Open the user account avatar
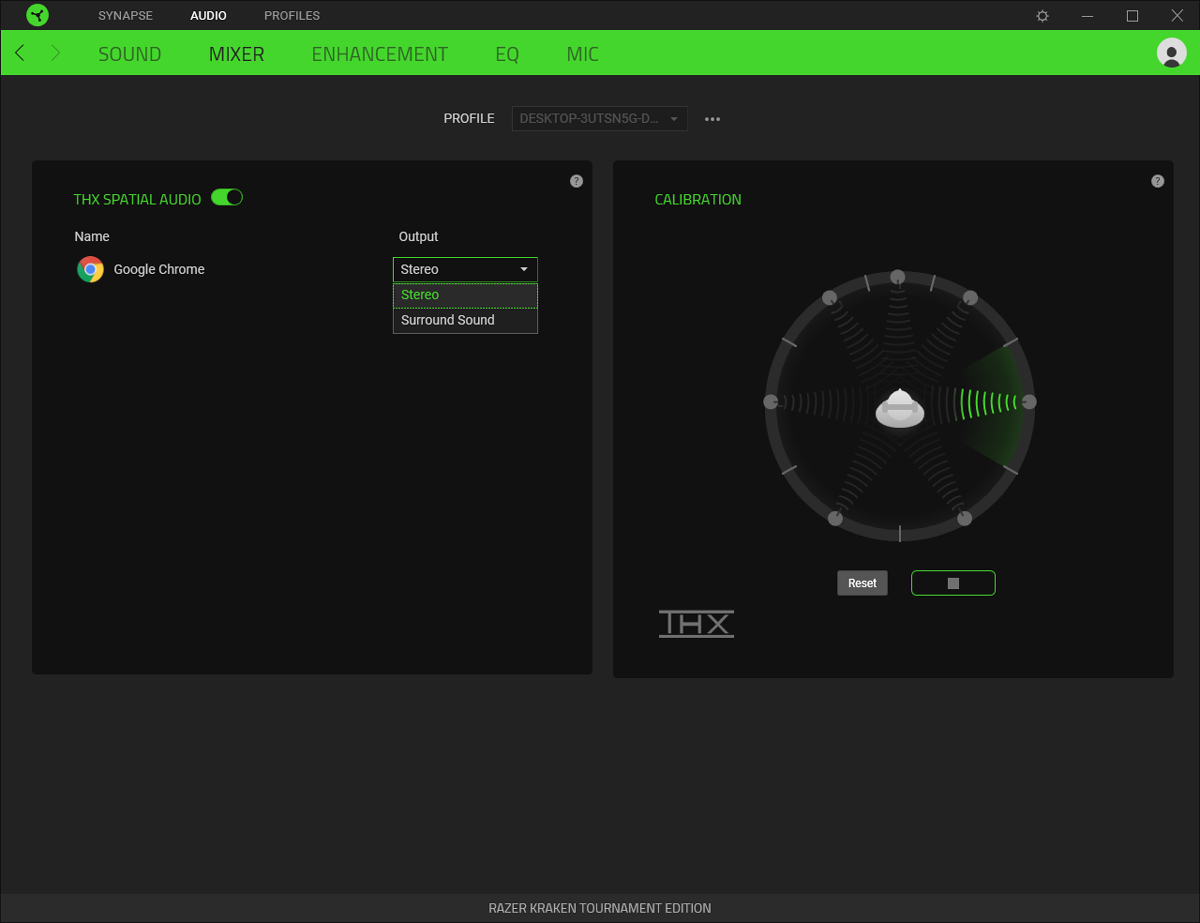 1171,53
